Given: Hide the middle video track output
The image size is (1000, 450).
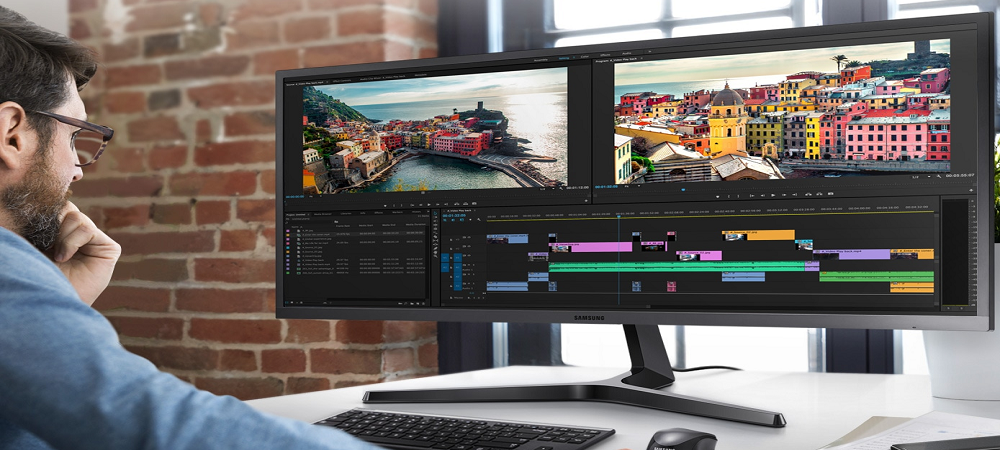Looking at the screenshot, I should [x=469, y=246].
